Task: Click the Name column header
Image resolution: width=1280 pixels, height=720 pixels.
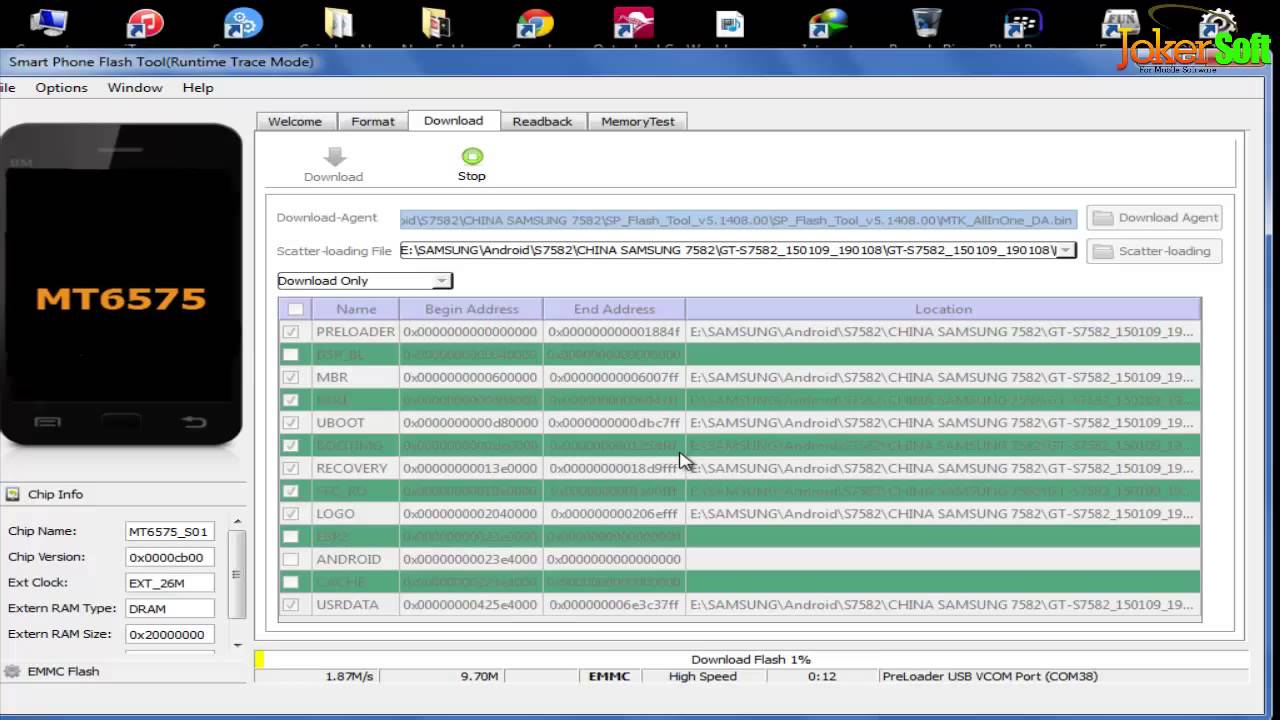Action: point(356,309)
